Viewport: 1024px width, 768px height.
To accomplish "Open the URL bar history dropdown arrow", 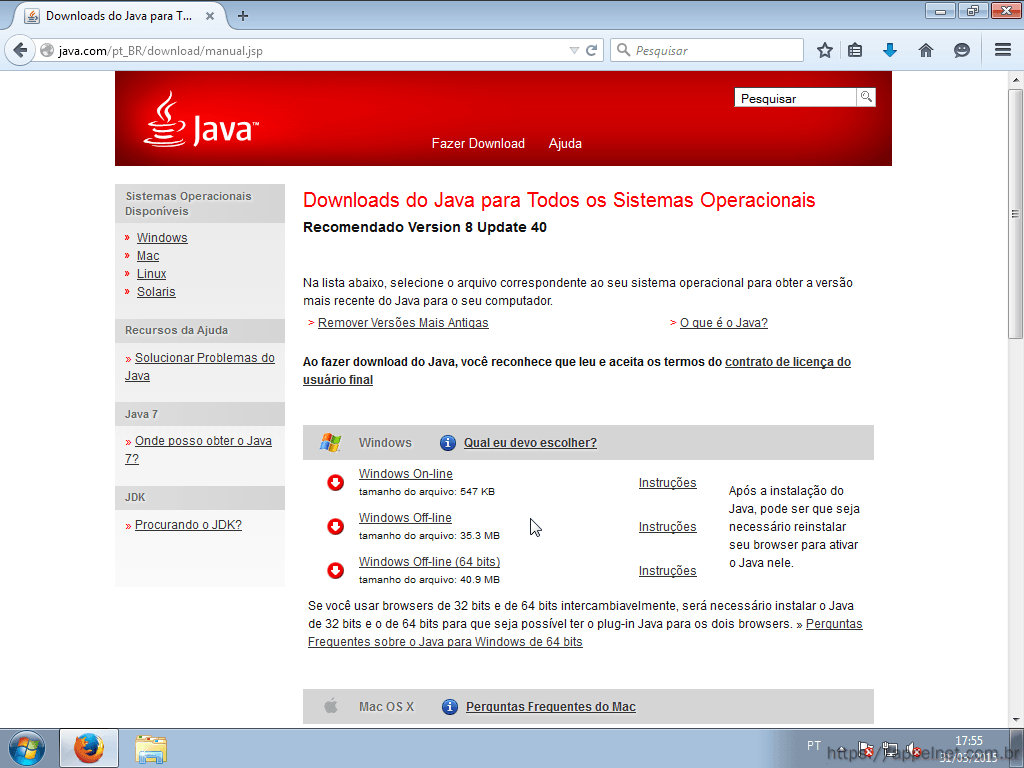I will (x=574, y=50).
